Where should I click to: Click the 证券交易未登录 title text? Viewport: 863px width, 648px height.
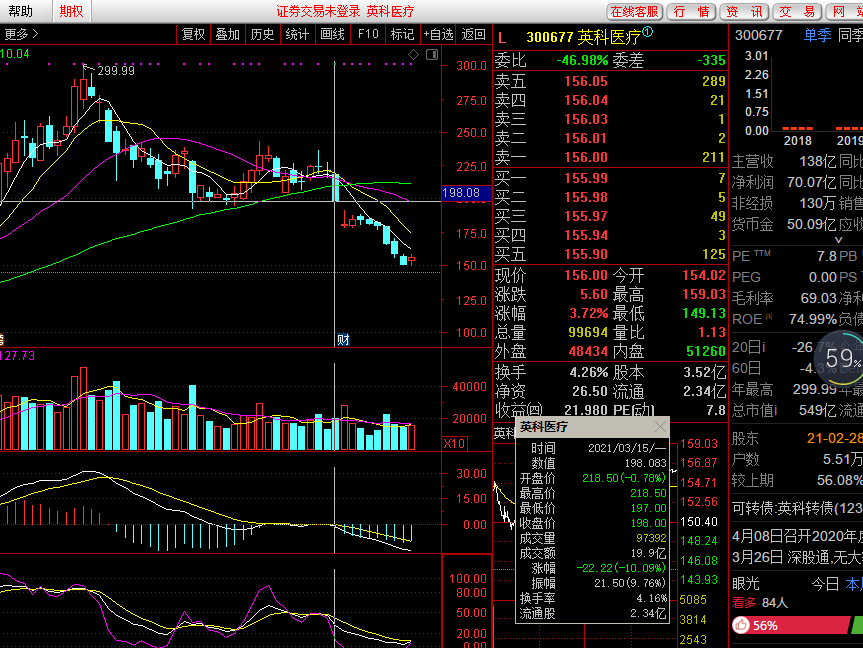tap(318, 12)
